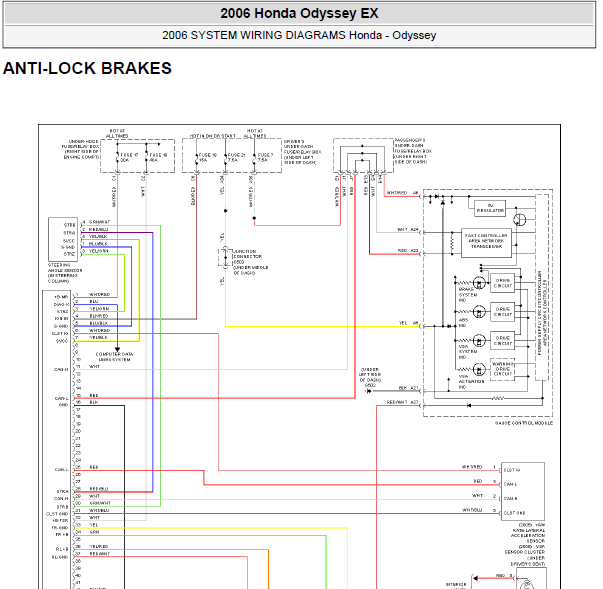Select the driver's under-dash fuse/relay box label

click(303, 152)
